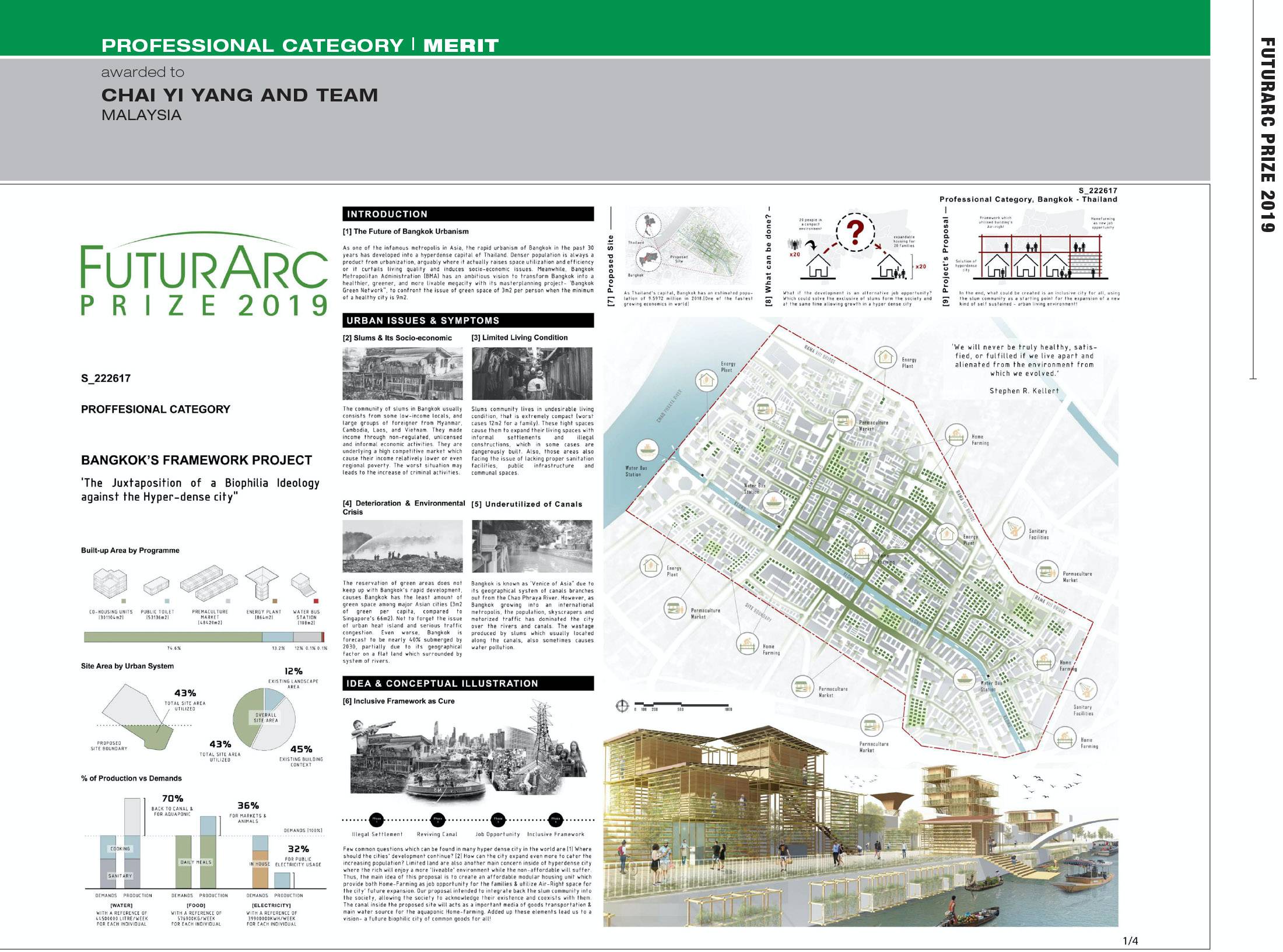Image resolution: width=1283 pixels, height=952 pixels.
Task: Open the Proposed Site Thailand map thumbnail
Action: [688, 245]
